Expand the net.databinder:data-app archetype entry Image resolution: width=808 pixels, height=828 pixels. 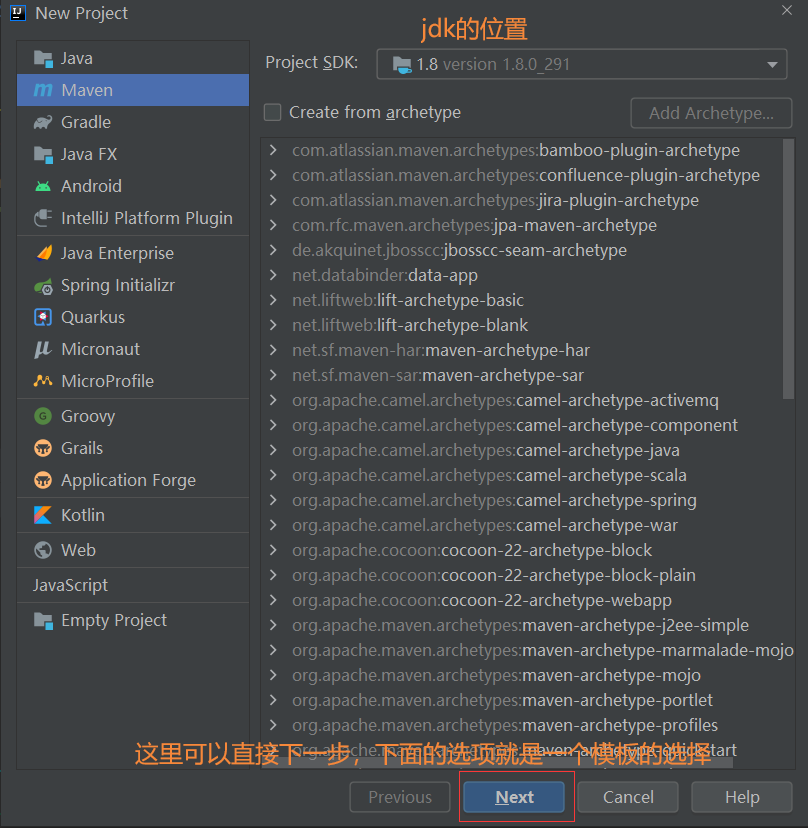tap(271, 275)
